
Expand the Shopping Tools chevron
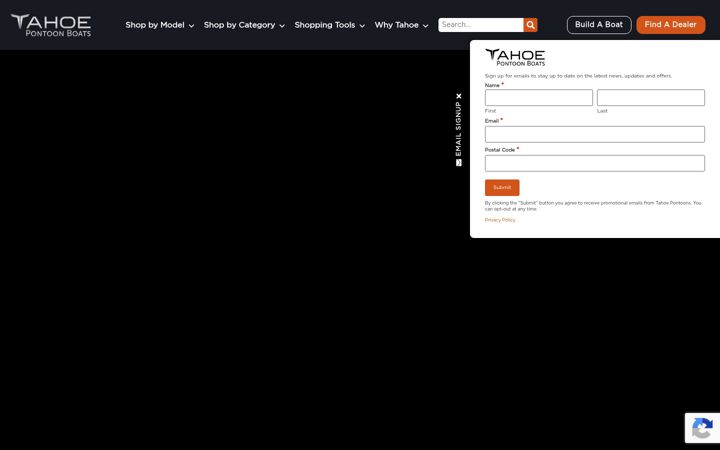pos(362,26)
